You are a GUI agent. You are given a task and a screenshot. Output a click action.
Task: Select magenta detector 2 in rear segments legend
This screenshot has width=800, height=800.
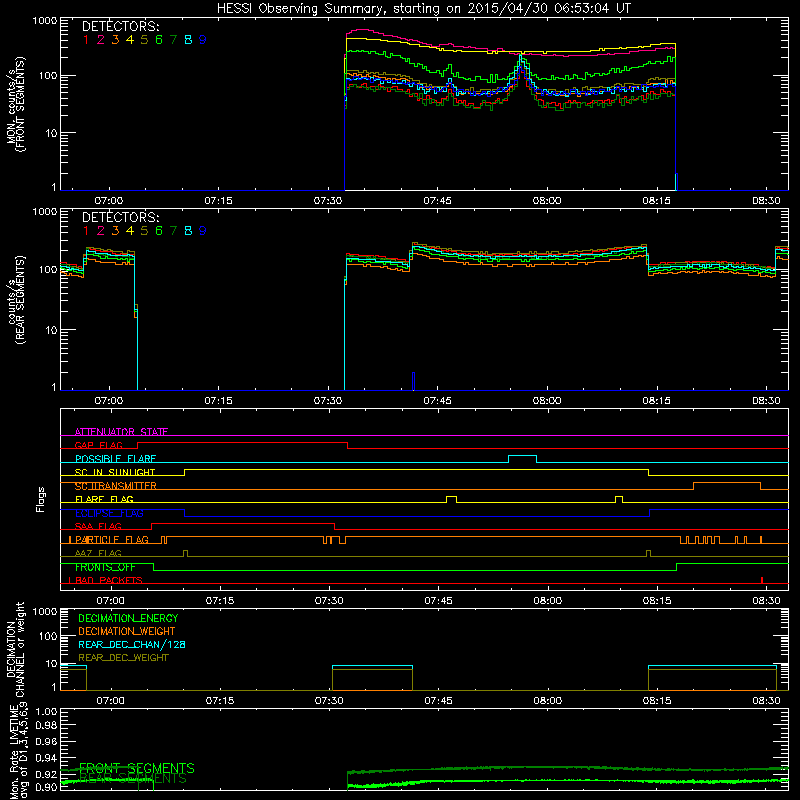pos(101,231)
